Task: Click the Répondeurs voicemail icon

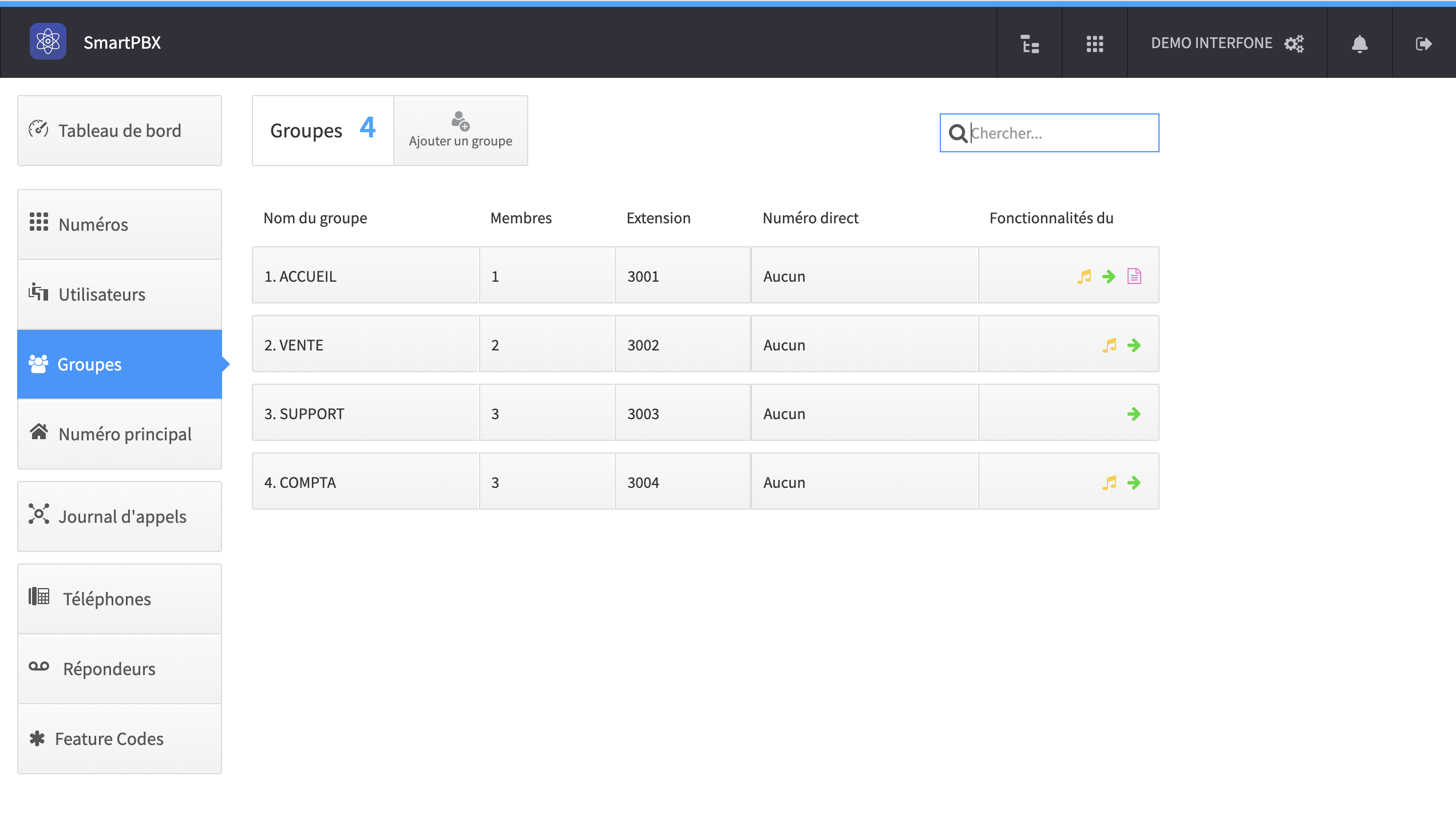Action: (39, 666)
